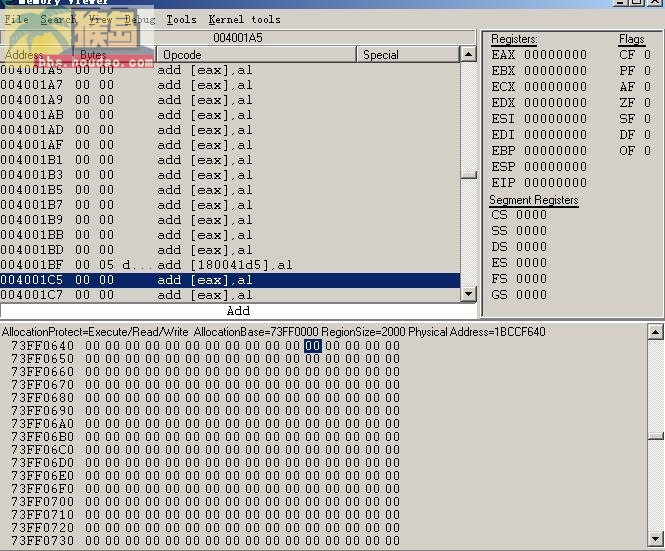Select instruction row at address 004001A7
The width and height of the screenshot is (665, 551).
[230, 85]
